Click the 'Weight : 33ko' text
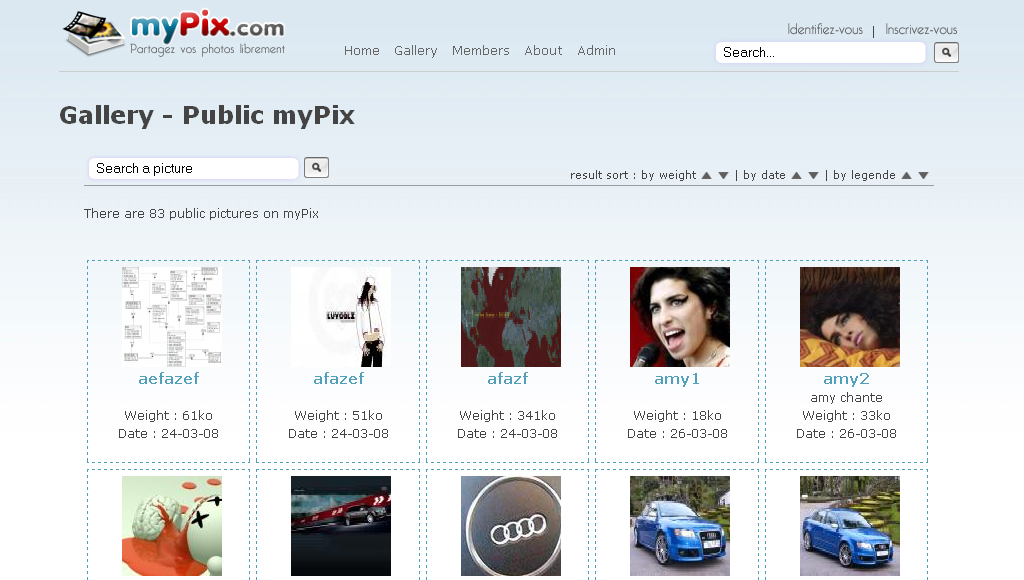Screen dimensions: 1024x580 tap(846, 415)
